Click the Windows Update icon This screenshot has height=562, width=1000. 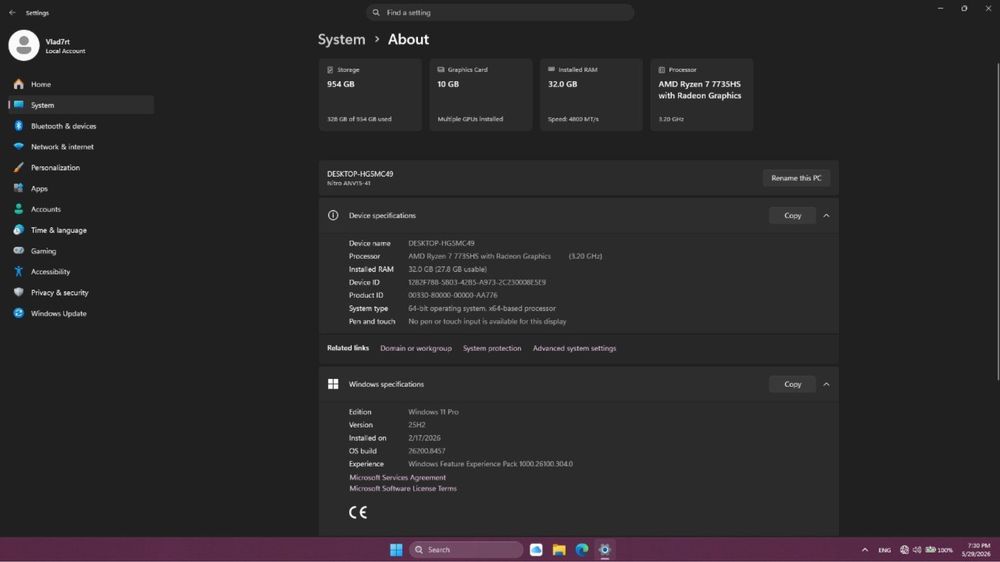[18, 313]
